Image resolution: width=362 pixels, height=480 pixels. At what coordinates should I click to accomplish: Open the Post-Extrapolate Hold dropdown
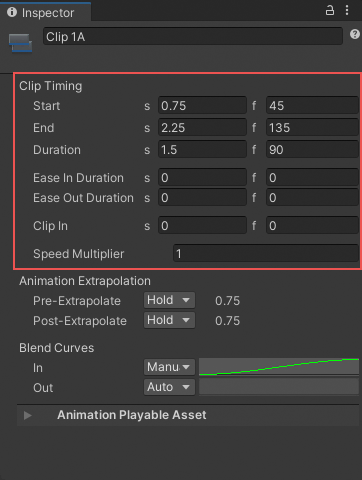pos(169,320)
